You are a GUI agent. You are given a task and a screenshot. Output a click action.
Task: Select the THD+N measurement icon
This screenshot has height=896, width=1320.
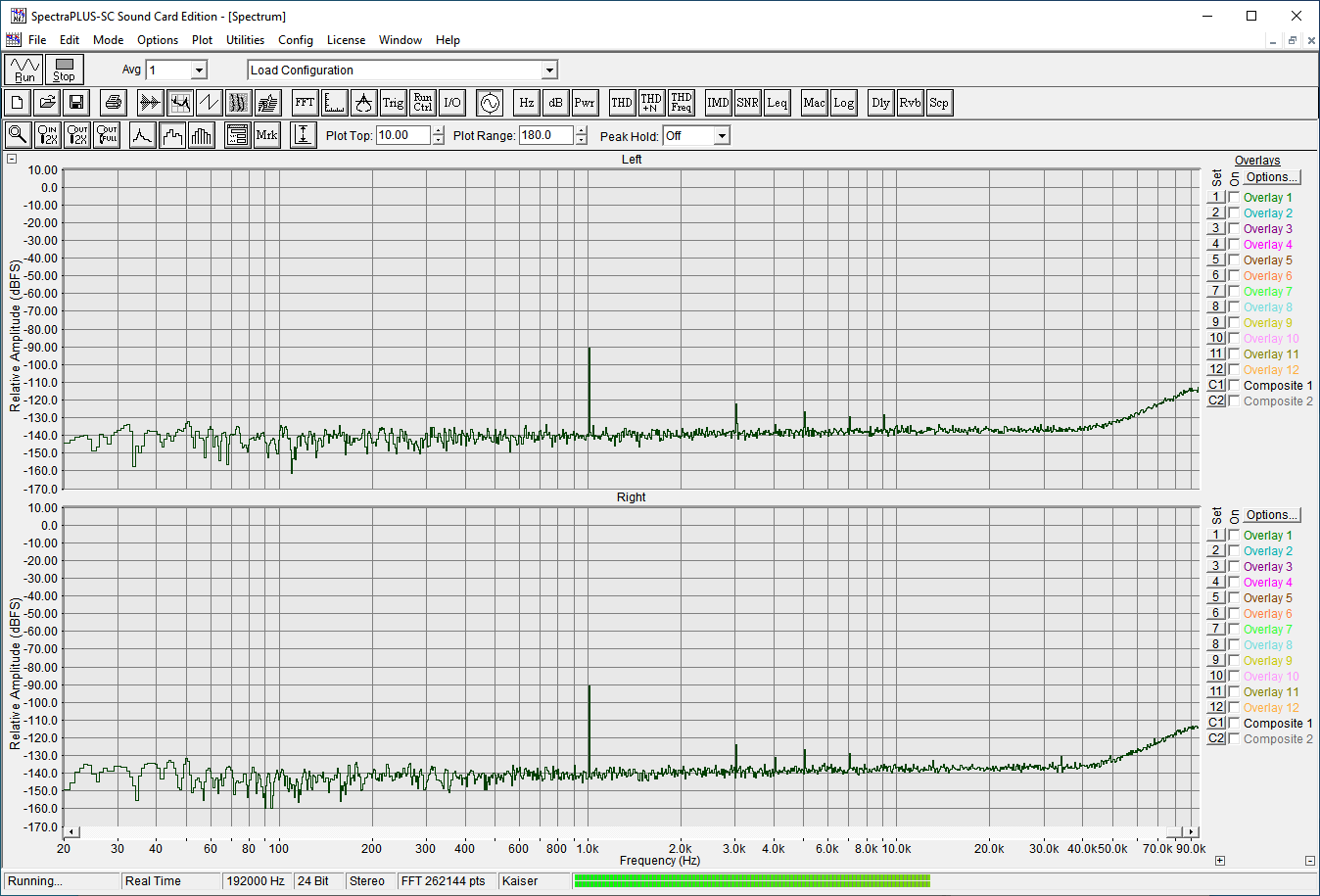[651, 103]
